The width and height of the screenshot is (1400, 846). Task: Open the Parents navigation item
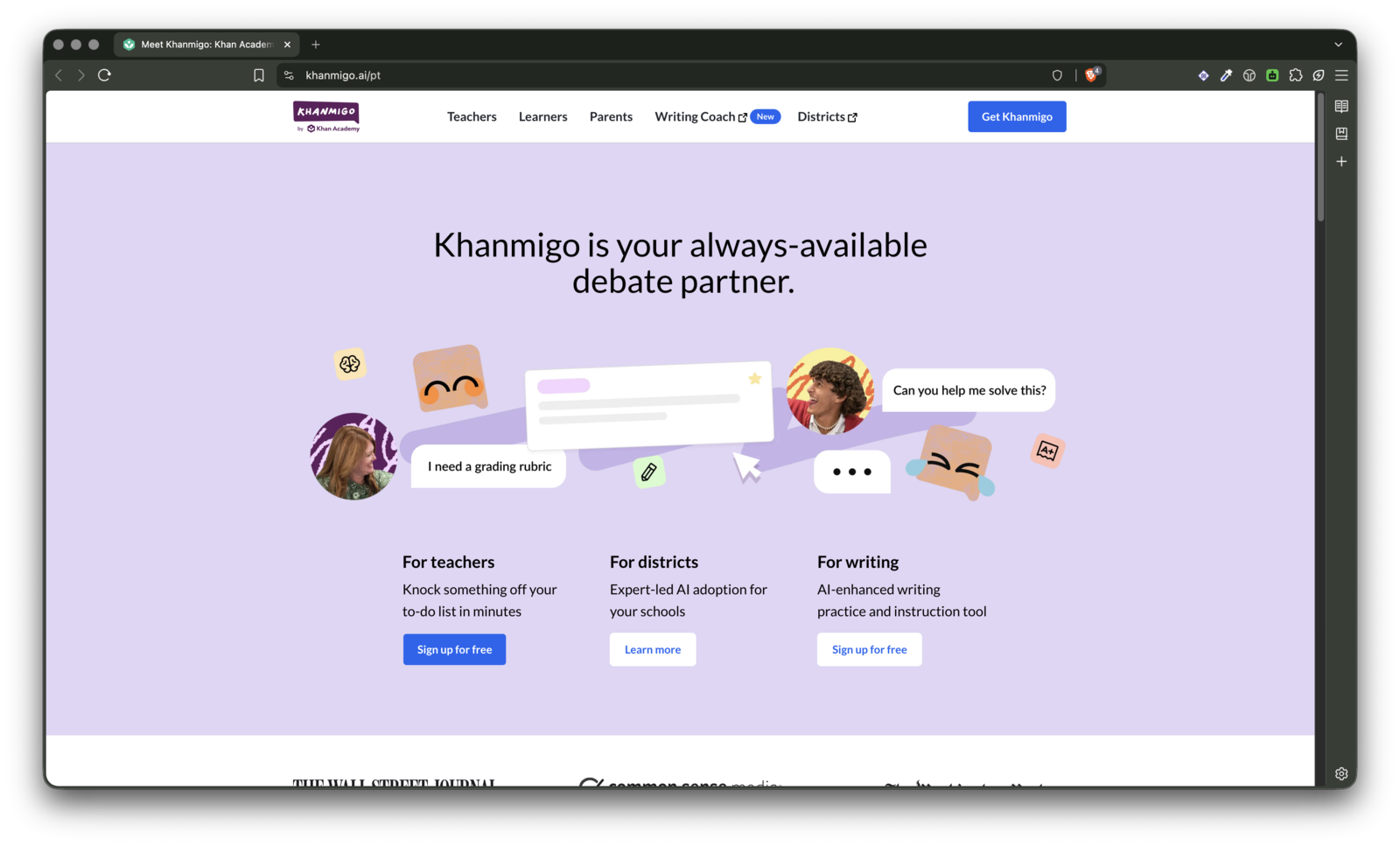(x=611, y=116)
